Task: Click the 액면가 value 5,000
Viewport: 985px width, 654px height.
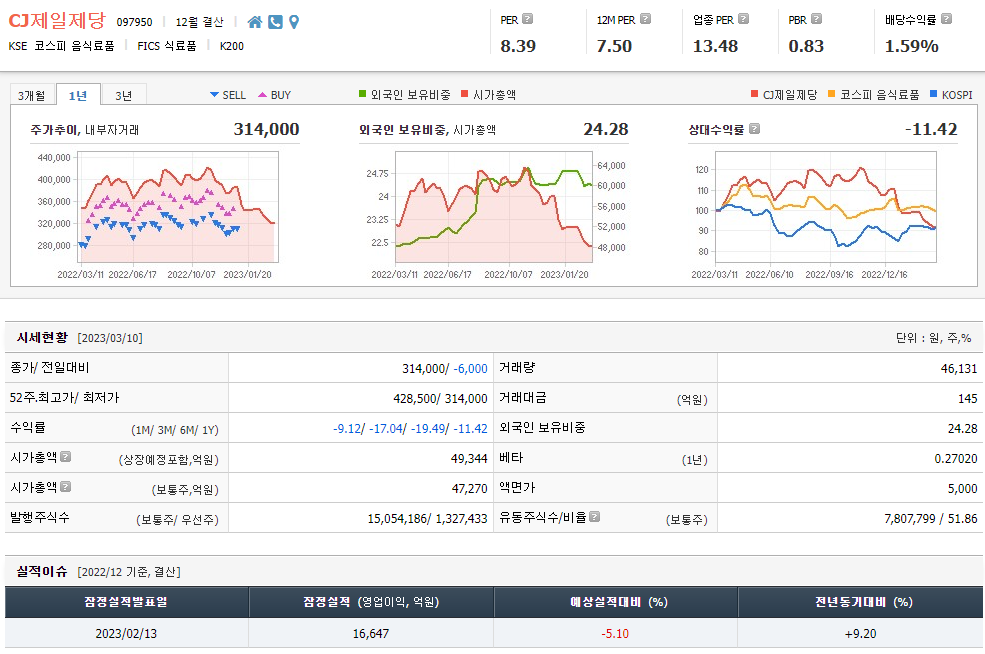Action: coord(963,488)
